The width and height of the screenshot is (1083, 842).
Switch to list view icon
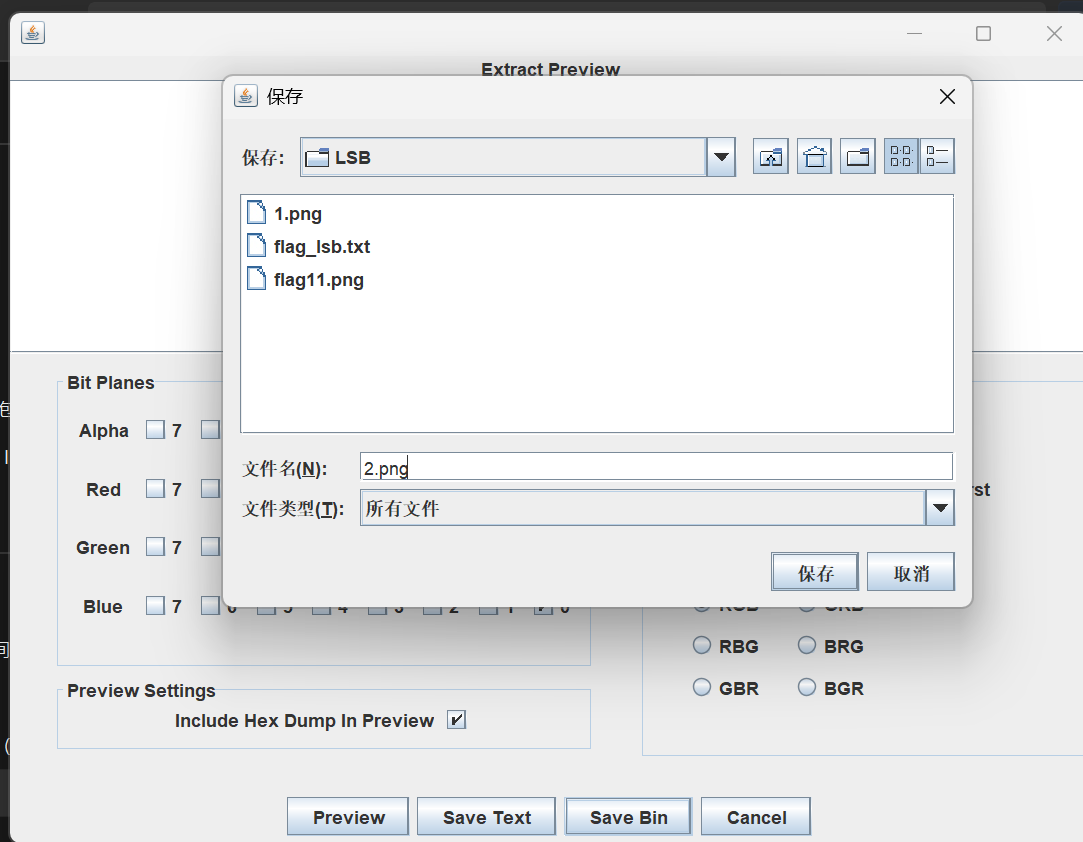point(901,156)
